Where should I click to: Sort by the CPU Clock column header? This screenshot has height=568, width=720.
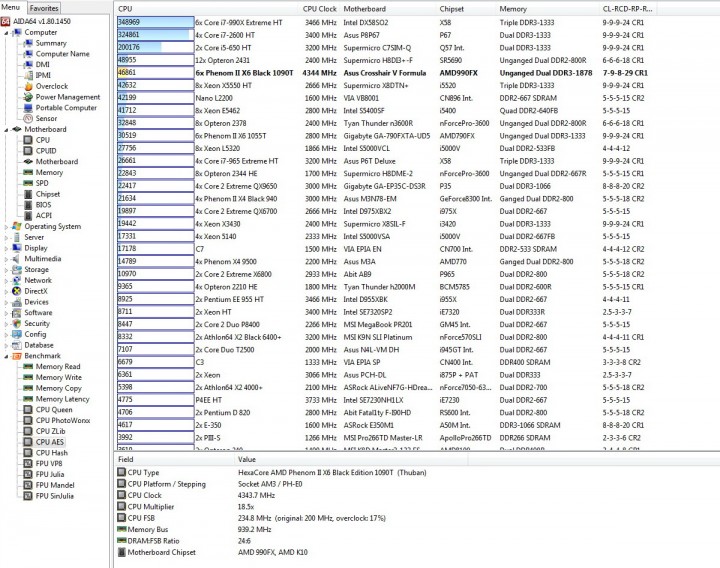click(320, 9)
